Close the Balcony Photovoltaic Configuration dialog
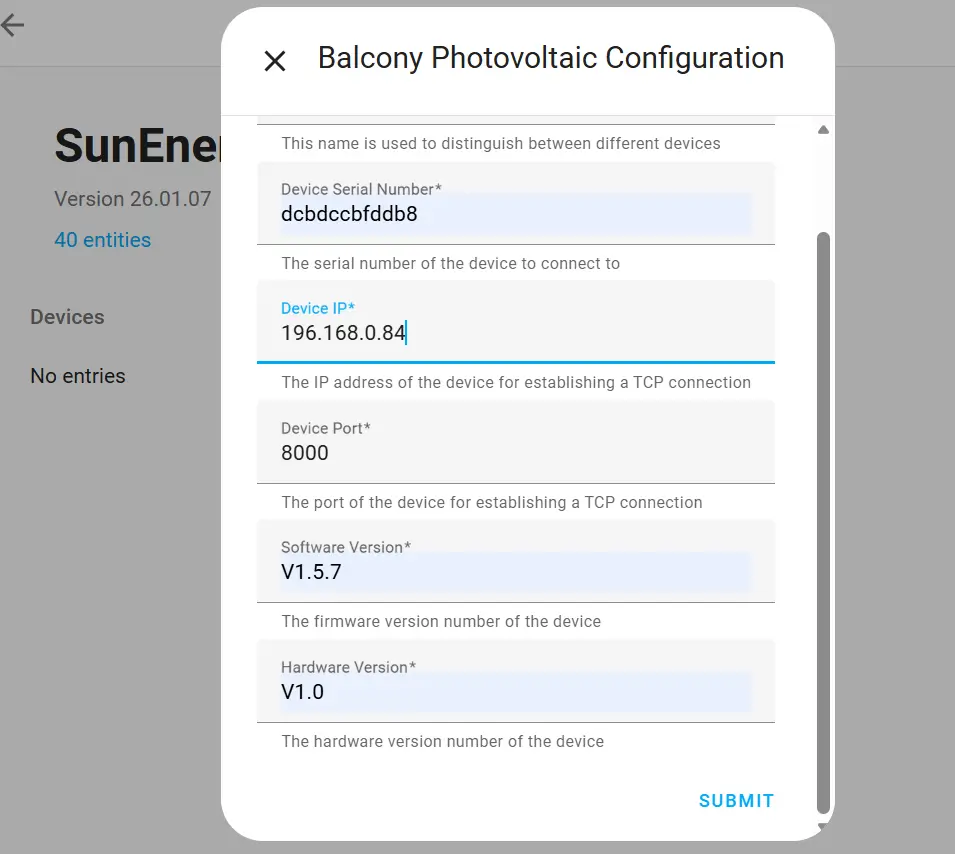Screen dimensions: 955x854 click(x=275, y=61)
